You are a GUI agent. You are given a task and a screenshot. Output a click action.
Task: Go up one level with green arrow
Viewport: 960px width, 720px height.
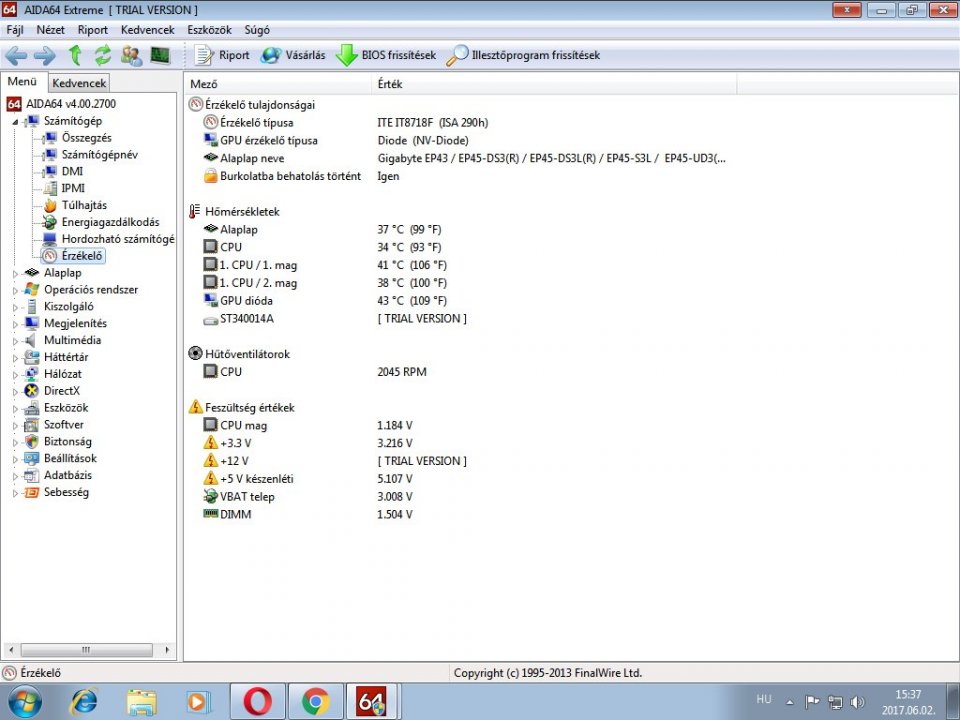click(x=75, y=55)
